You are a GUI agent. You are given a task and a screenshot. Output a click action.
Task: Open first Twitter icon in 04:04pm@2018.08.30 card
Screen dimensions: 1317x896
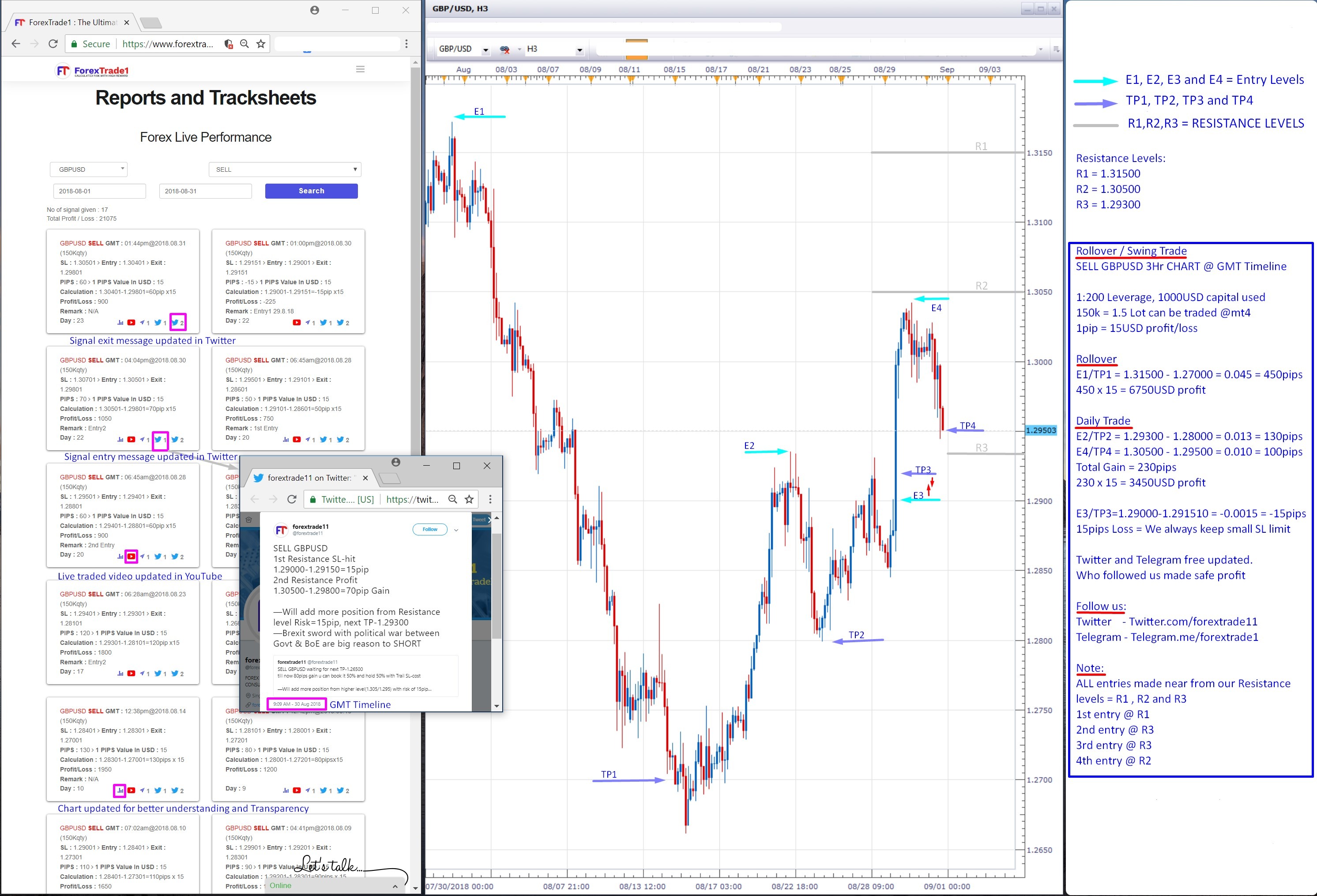coord(158,439)
